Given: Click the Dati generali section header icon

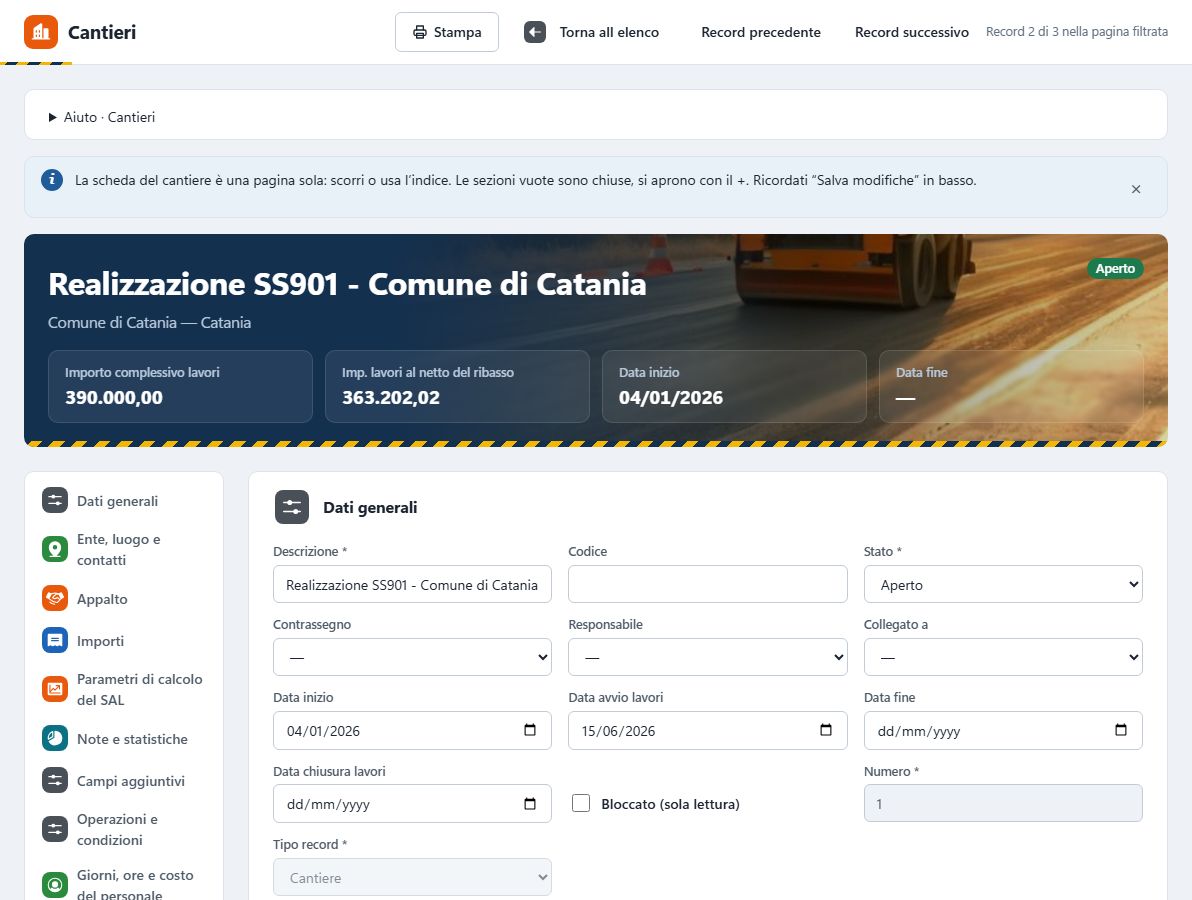Looking at the screenshot, I should pos(292,507).
